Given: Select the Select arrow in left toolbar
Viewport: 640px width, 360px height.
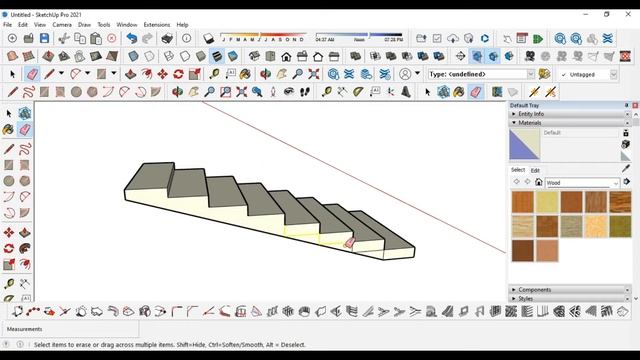Looking at the screenshot, I should 9,114.
